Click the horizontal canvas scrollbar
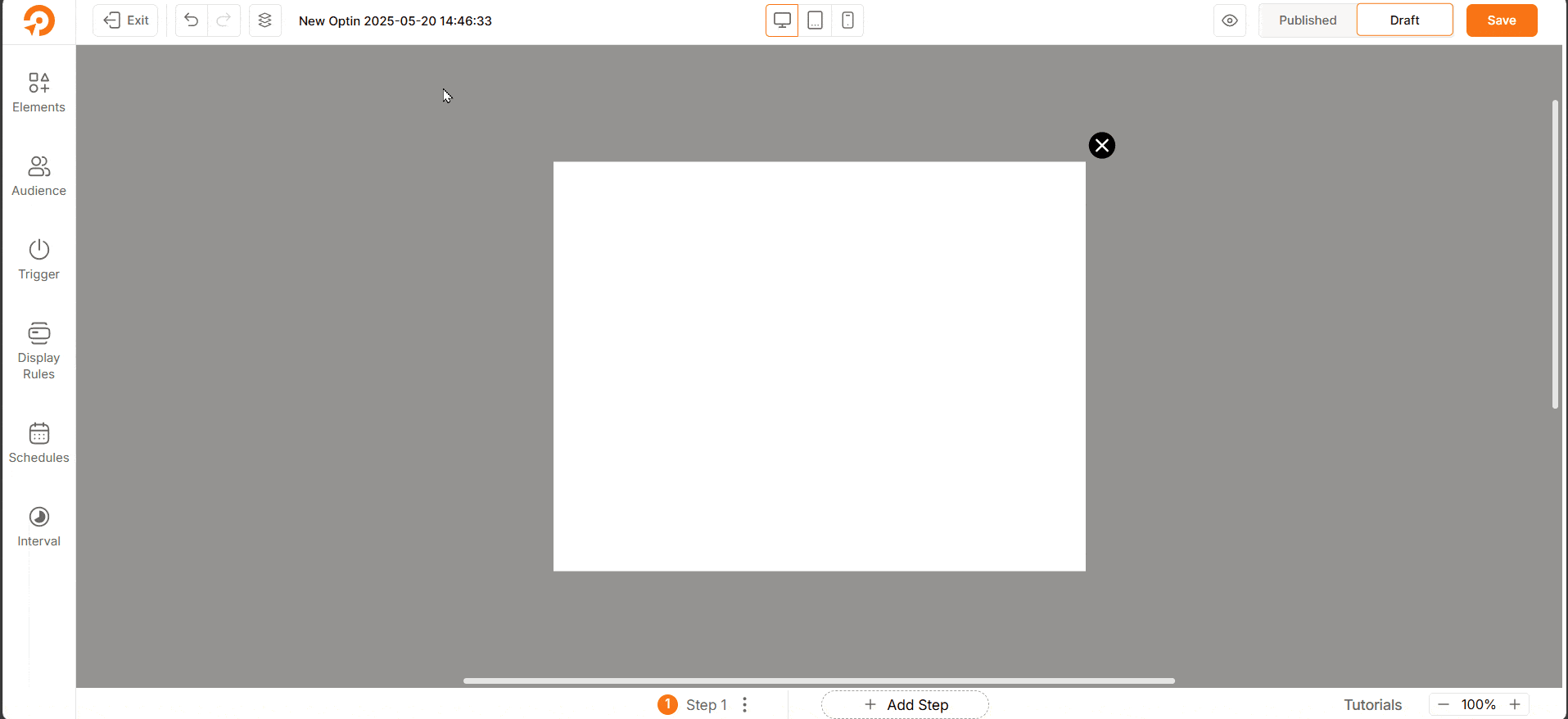1568x719 pixels. tap(819, 681)
